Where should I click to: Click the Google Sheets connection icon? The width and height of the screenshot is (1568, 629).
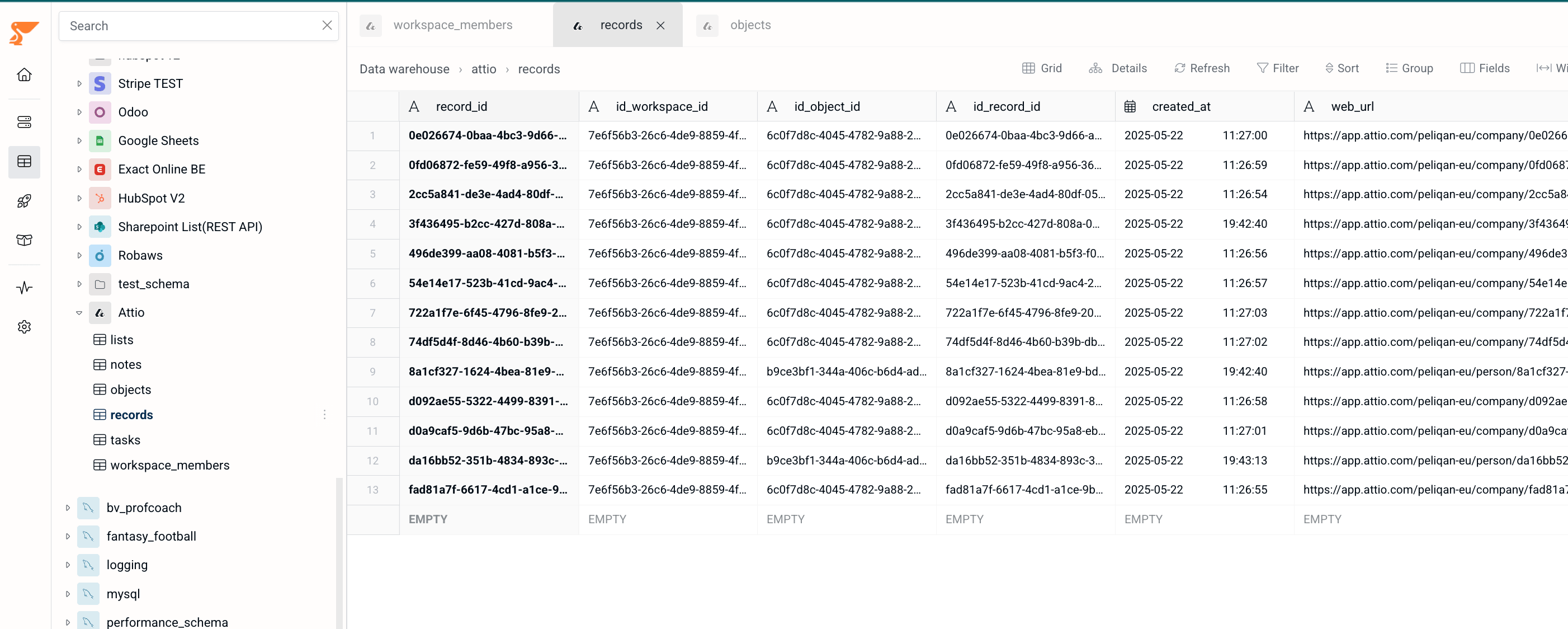pos(100,140)
